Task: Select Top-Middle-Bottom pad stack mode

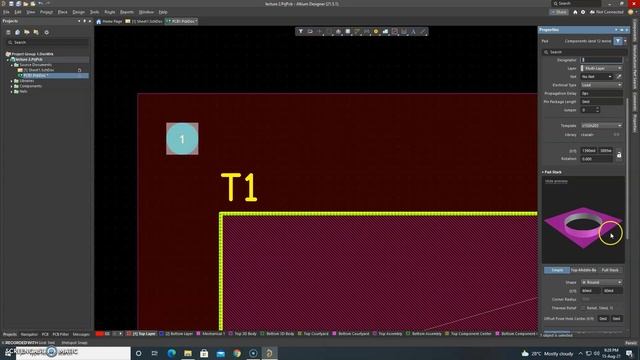Action: click(583, 270)
